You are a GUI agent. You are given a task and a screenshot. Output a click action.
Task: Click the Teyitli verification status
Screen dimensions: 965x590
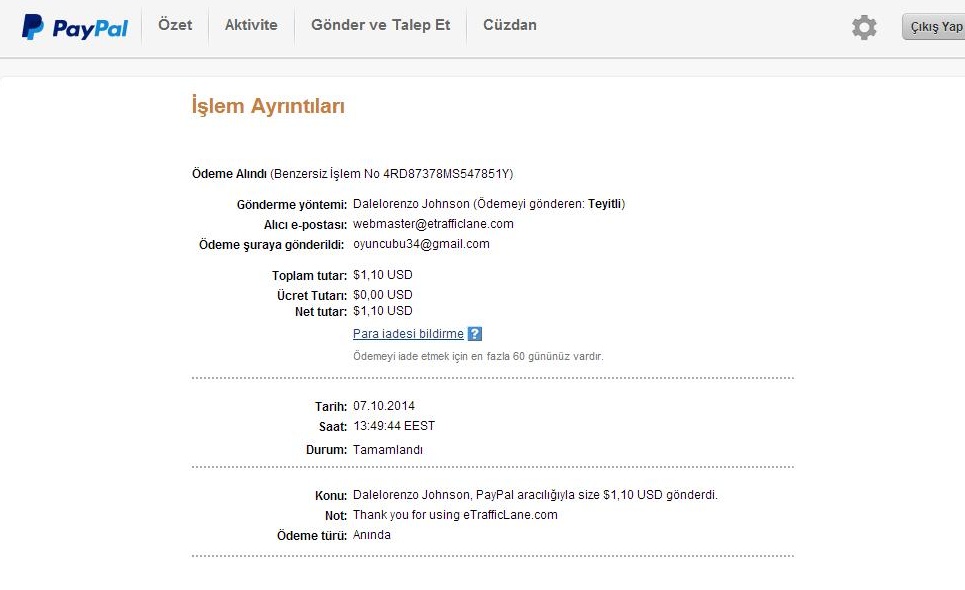tap(604, 204)
